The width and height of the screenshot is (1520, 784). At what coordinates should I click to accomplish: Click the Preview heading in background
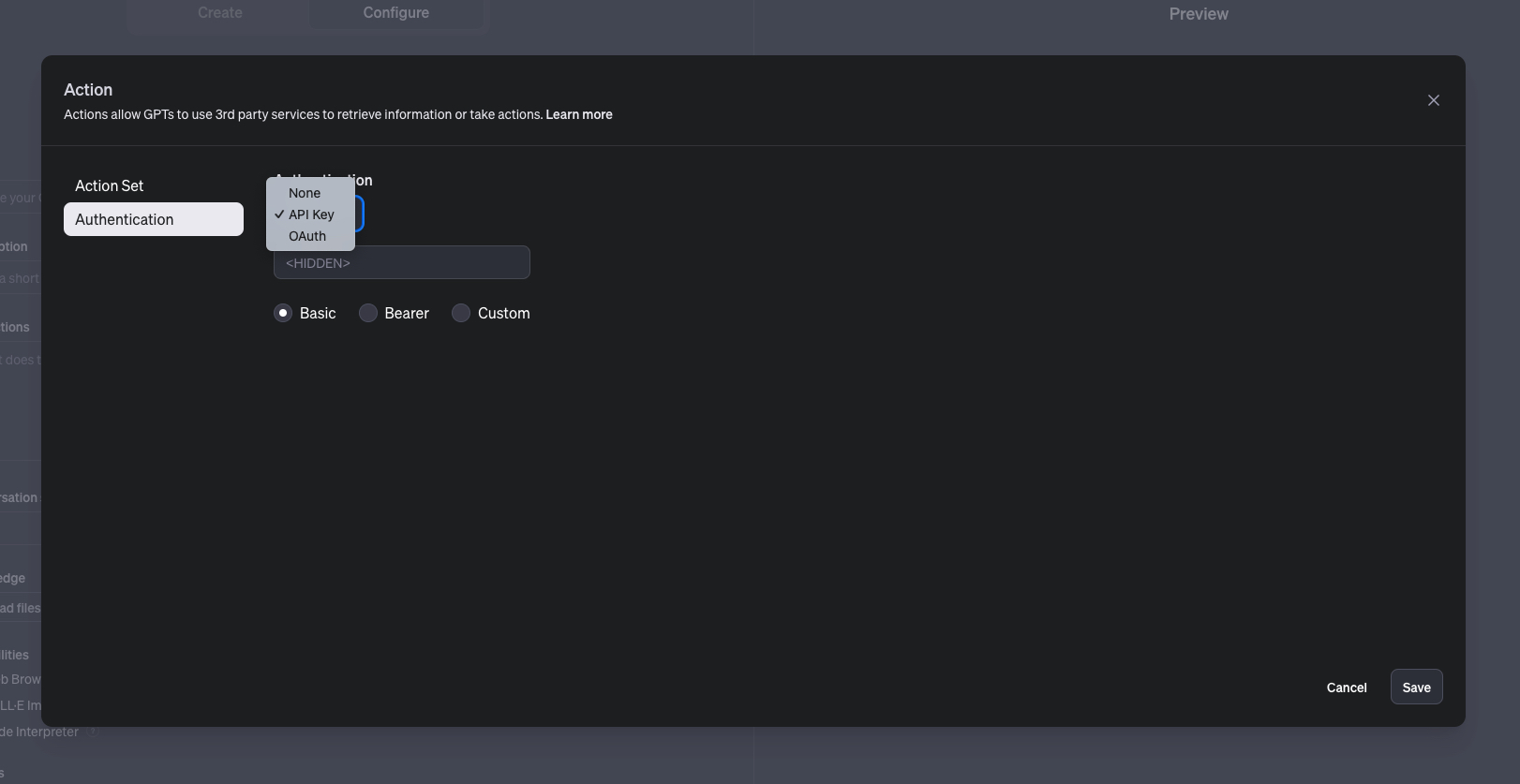1199,14
